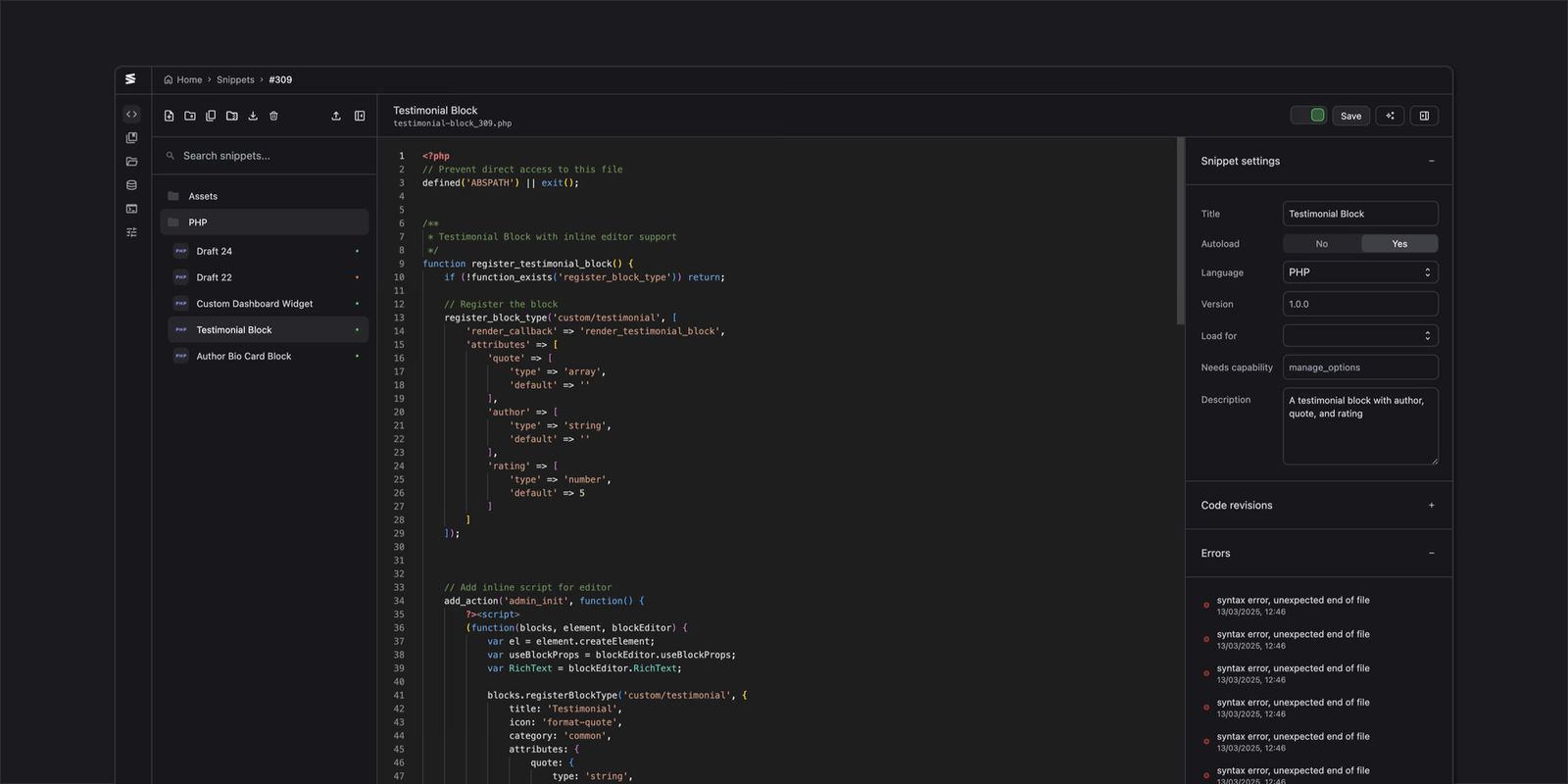Set Autoload to No
1568x784 pixels.
click(x=1321, y=244)
